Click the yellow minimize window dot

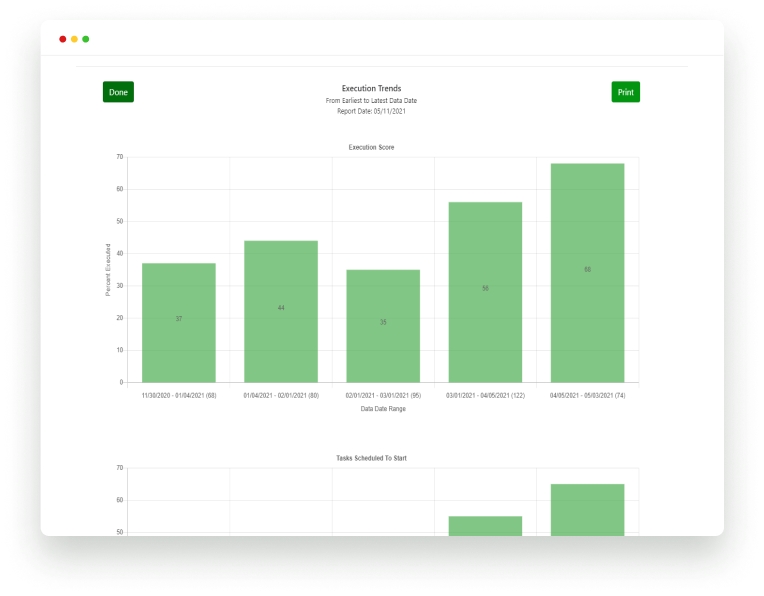pyautogui.click(x=74, y=39)
